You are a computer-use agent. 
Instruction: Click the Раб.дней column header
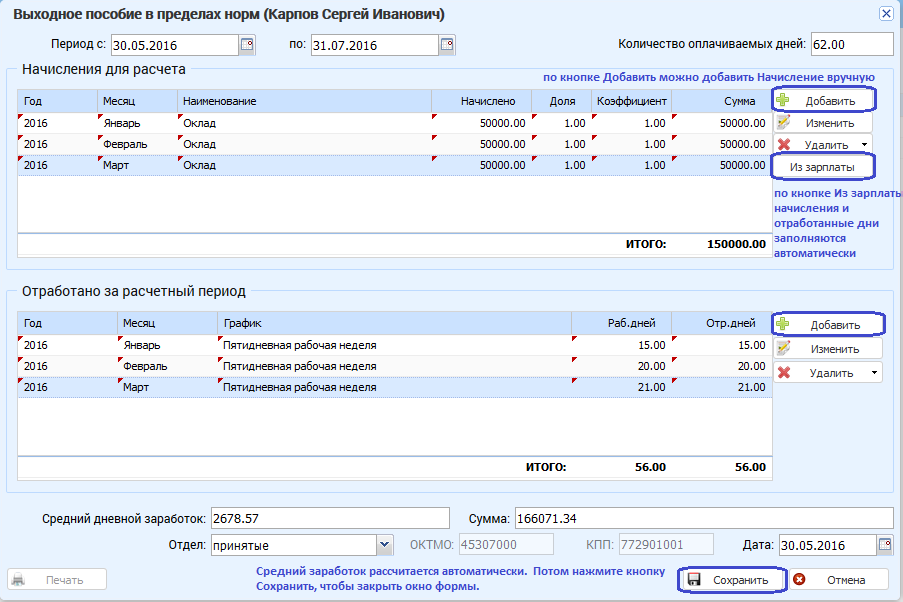[621, 323]
